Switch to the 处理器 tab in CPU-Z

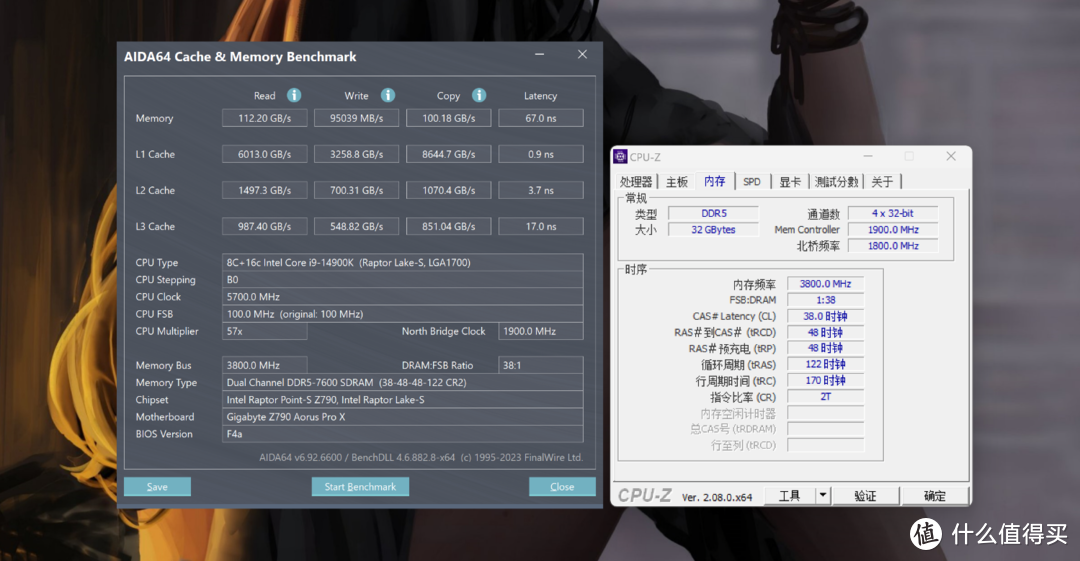click(636, 182)
